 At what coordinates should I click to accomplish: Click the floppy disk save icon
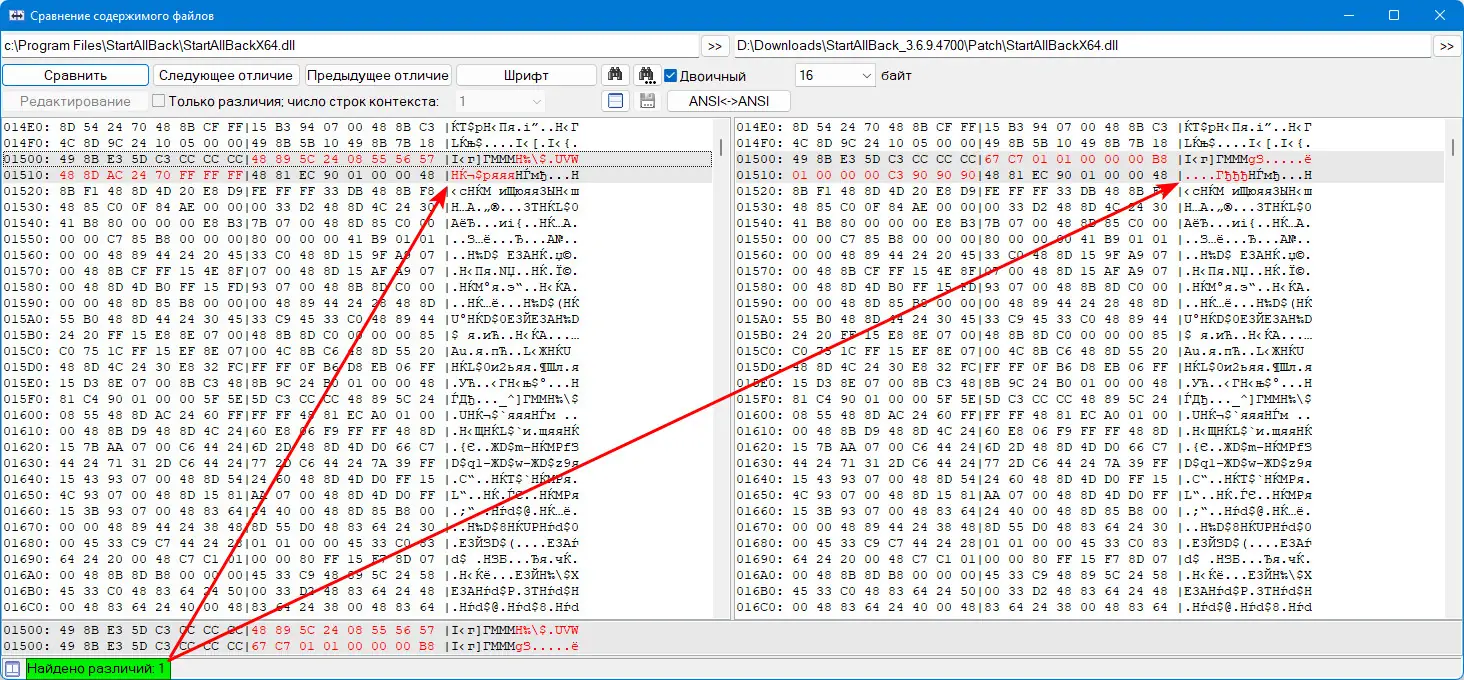click(647, 101)
